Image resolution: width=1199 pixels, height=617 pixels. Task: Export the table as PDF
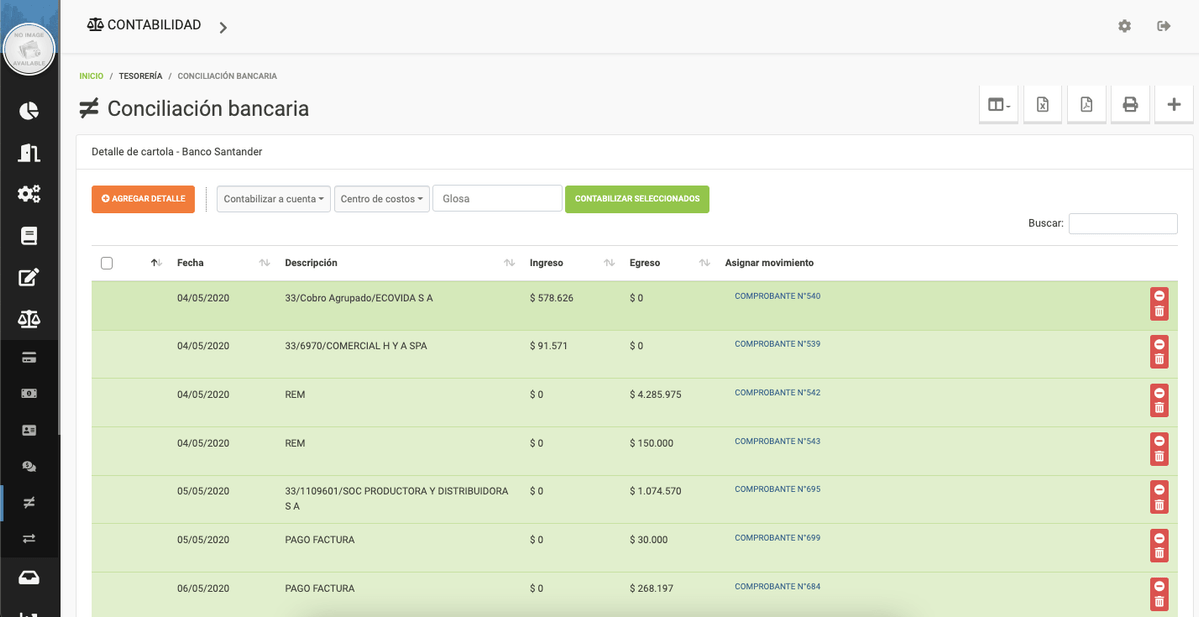(x=1086, y=105)
